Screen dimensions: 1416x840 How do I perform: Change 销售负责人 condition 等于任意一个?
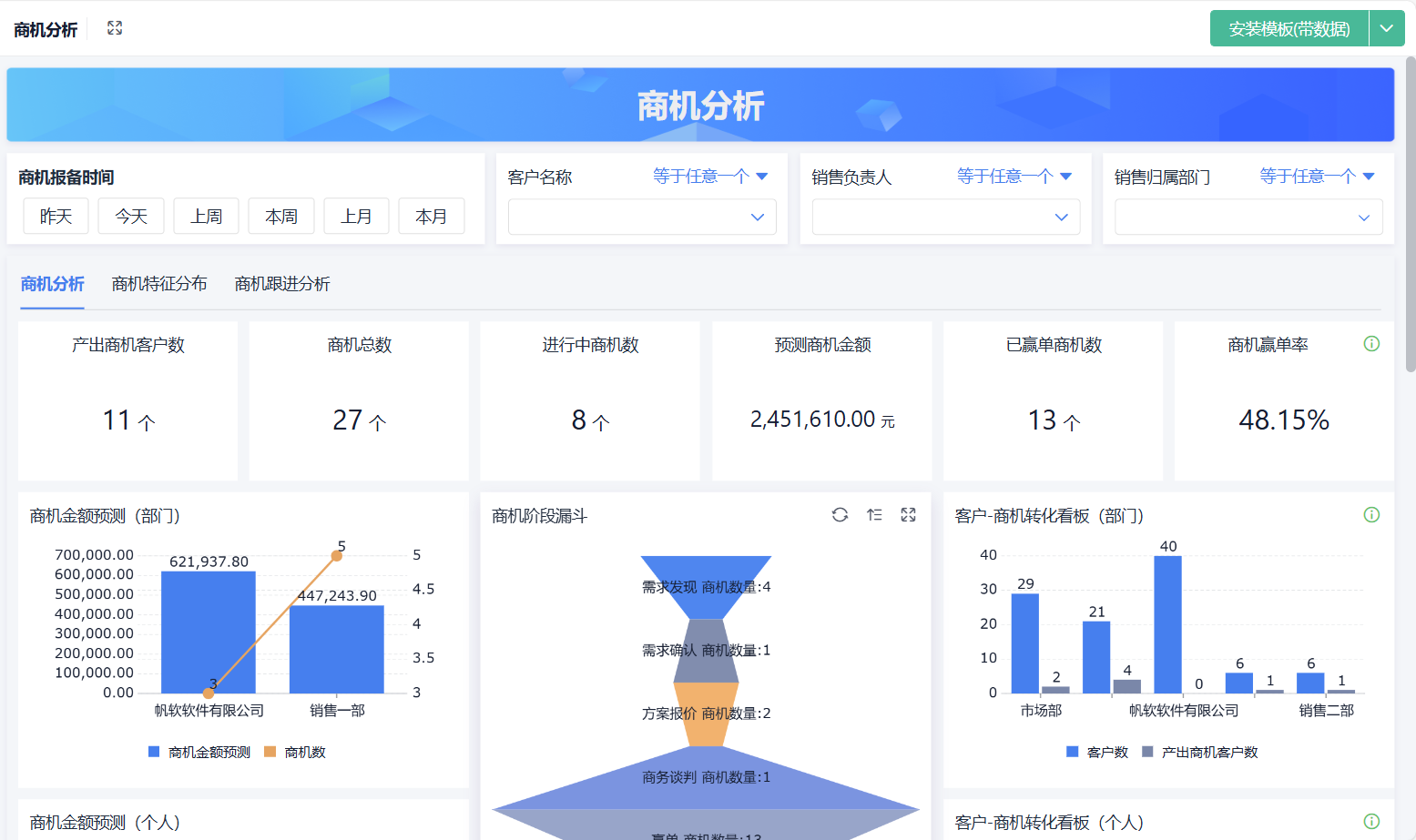tap(1014, 177)
